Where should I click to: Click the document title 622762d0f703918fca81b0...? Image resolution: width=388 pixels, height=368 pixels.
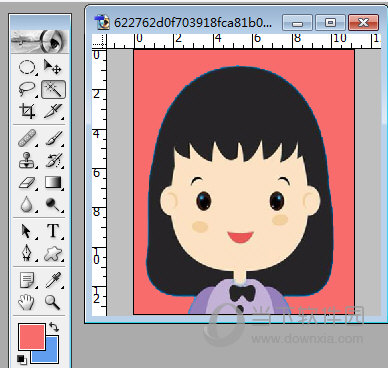pyautogui.click(x=193, y=23)
